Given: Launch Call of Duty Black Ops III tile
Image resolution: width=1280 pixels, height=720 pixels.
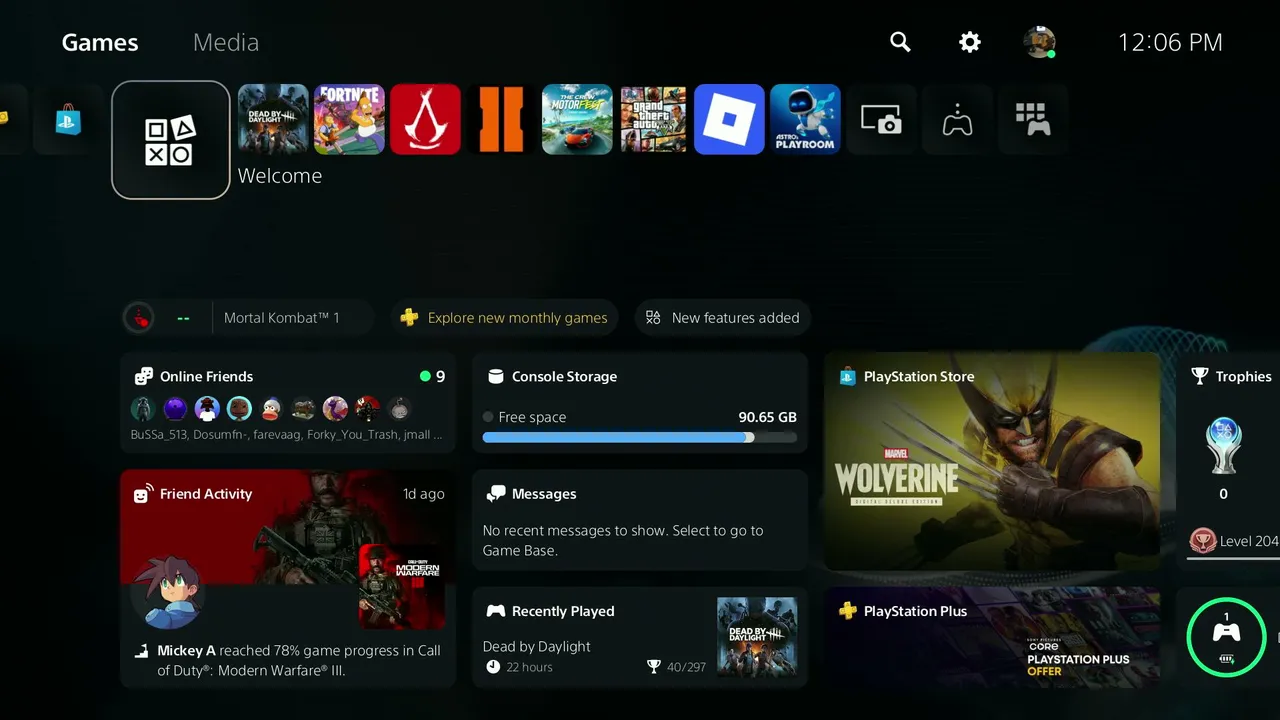Looking at the screenshot, I should 501,120.
